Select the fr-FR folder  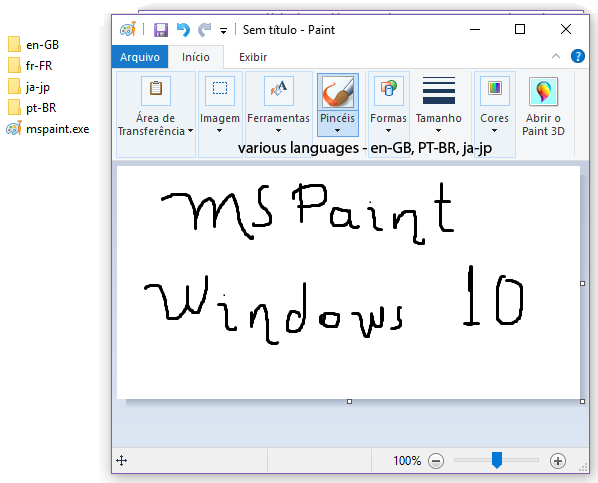click(30, 65)
